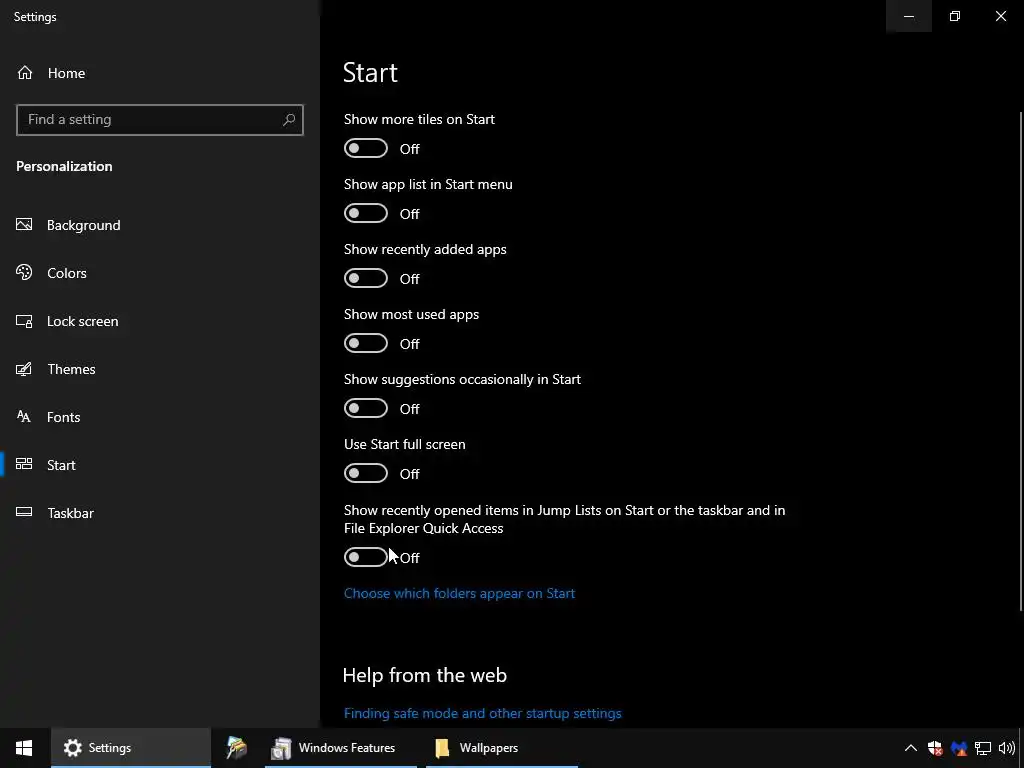Open the Malwarebytes tray icon

(959, 748)
